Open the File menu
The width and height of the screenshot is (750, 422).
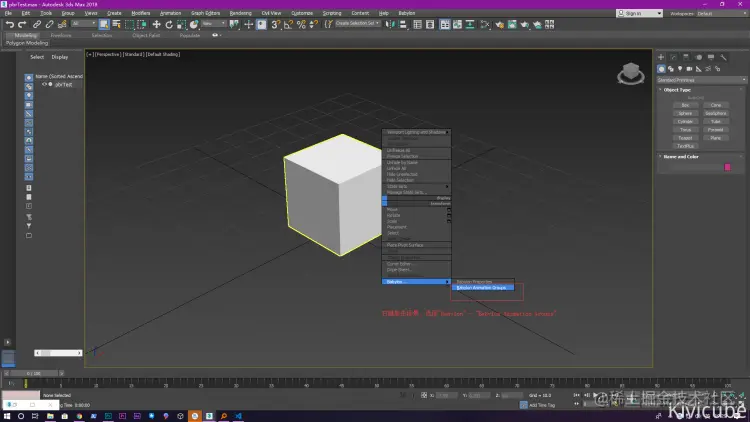tap(8, 13)
